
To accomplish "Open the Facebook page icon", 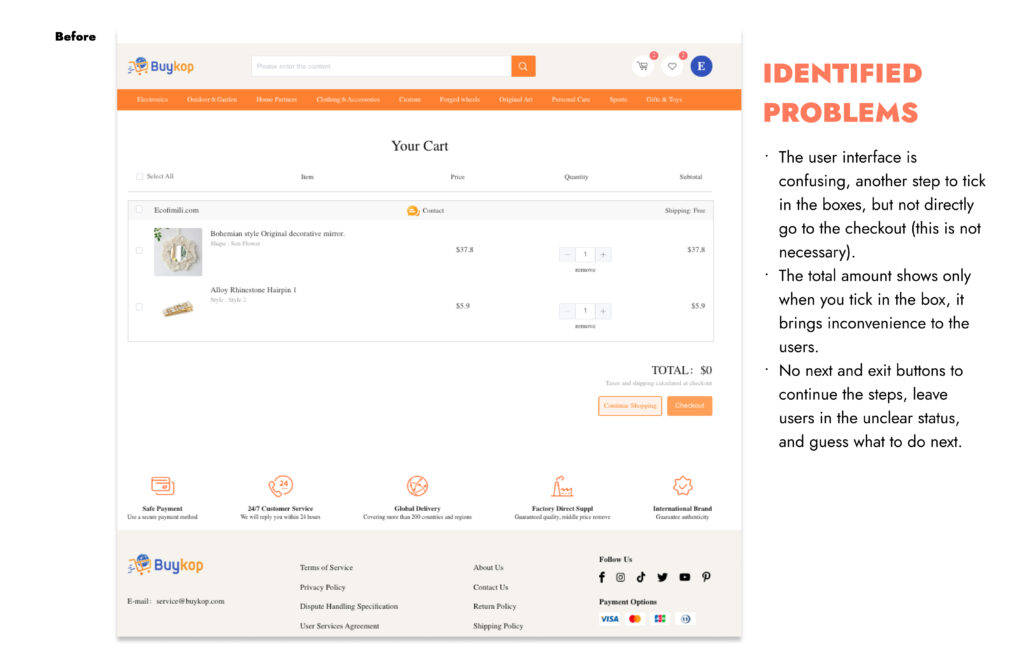I will [601, 577].
